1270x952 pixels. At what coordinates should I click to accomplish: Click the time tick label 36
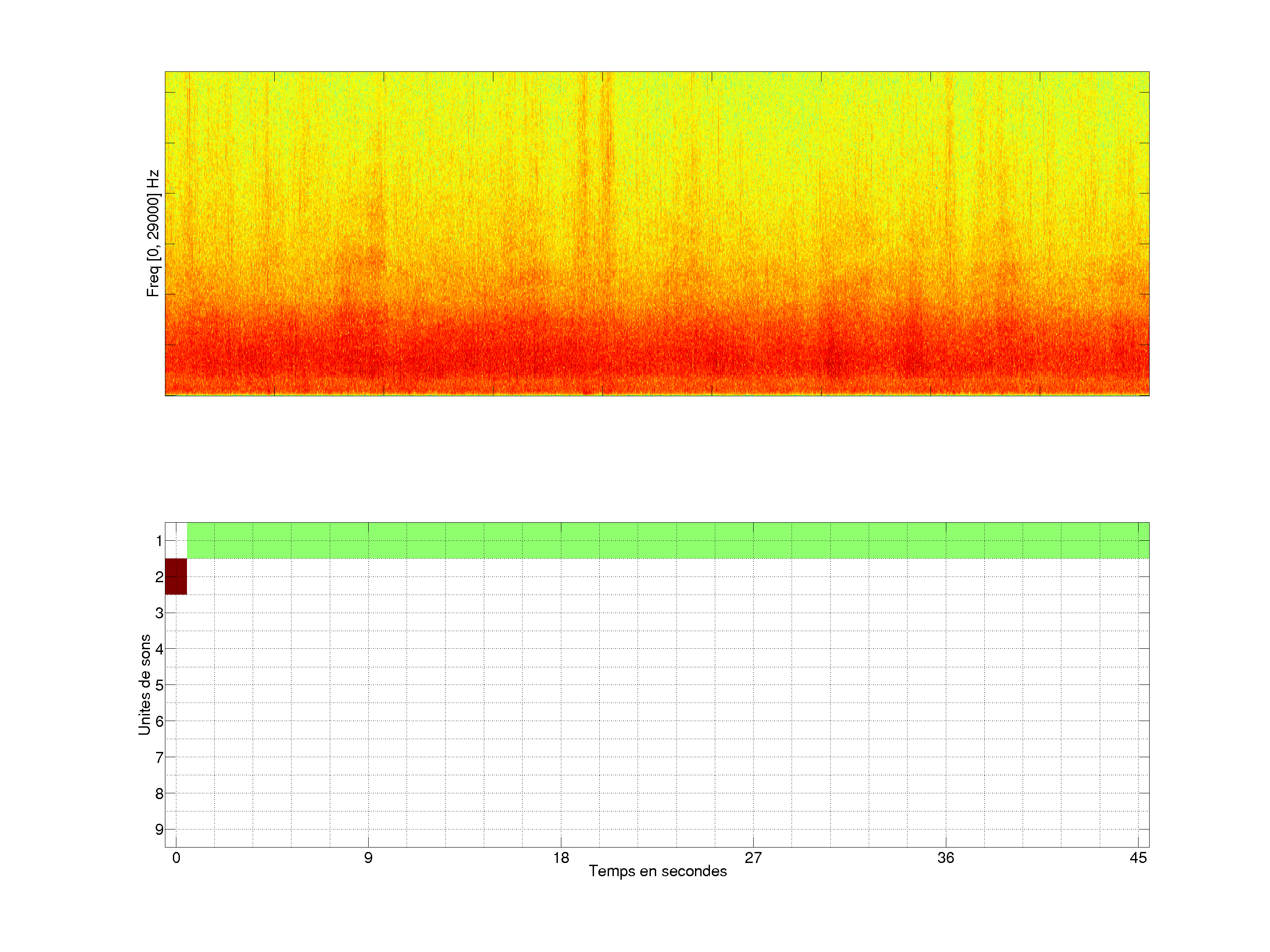tap(945, 858)
